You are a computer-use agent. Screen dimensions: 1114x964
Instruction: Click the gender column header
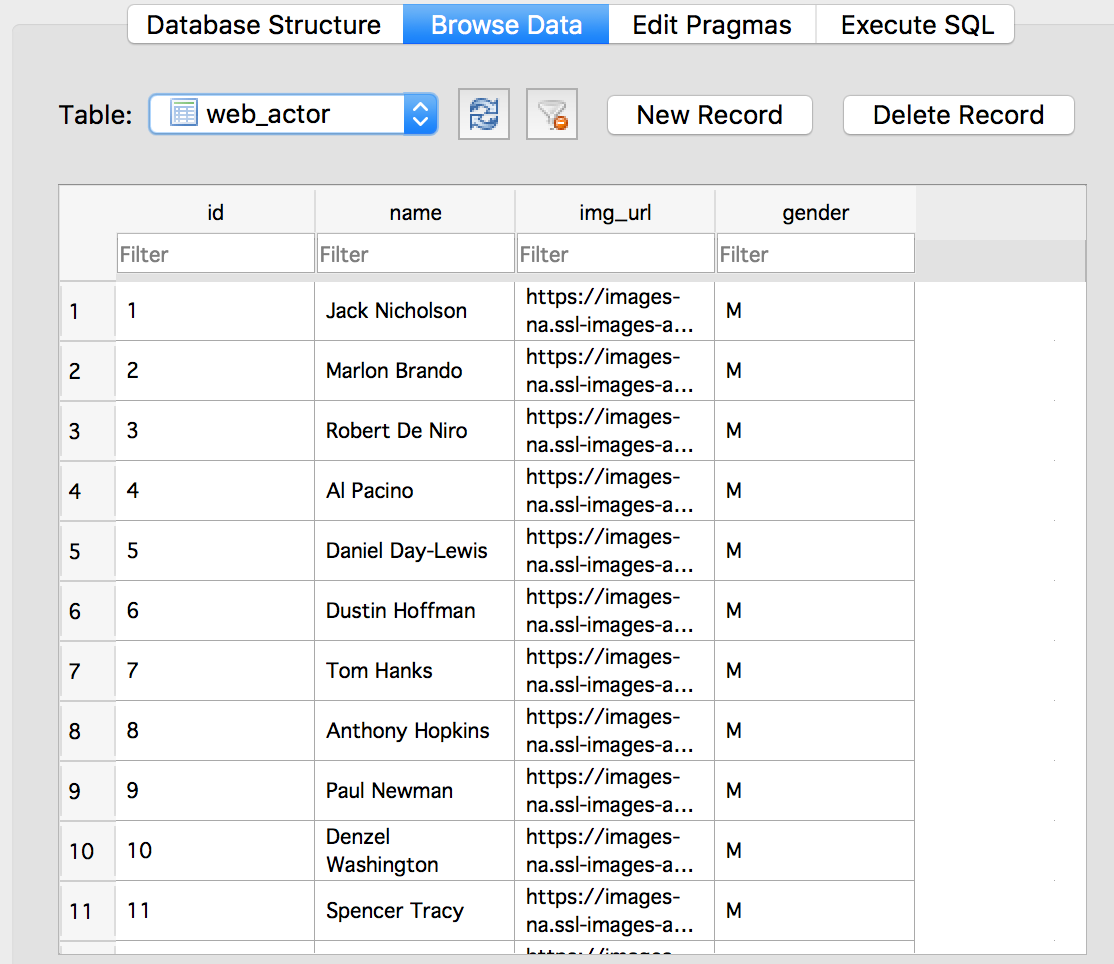[815, 212]
